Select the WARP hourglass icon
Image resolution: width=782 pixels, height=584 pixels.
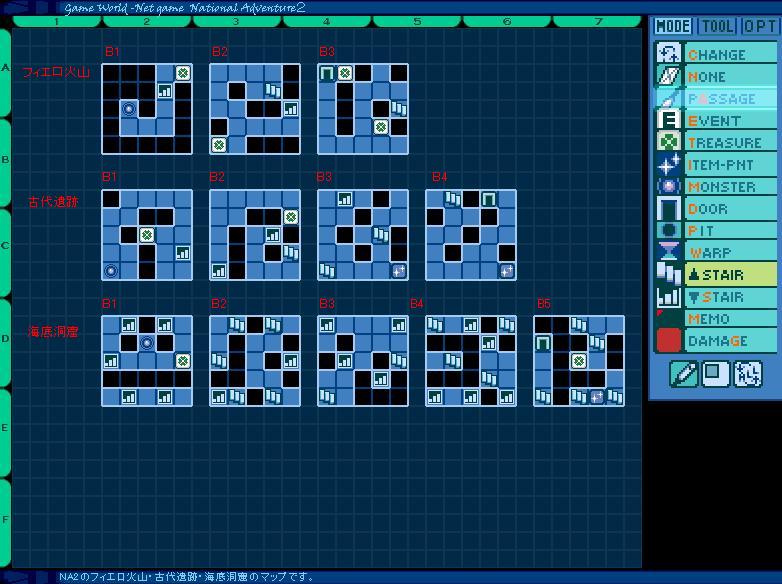pos(668,252)
